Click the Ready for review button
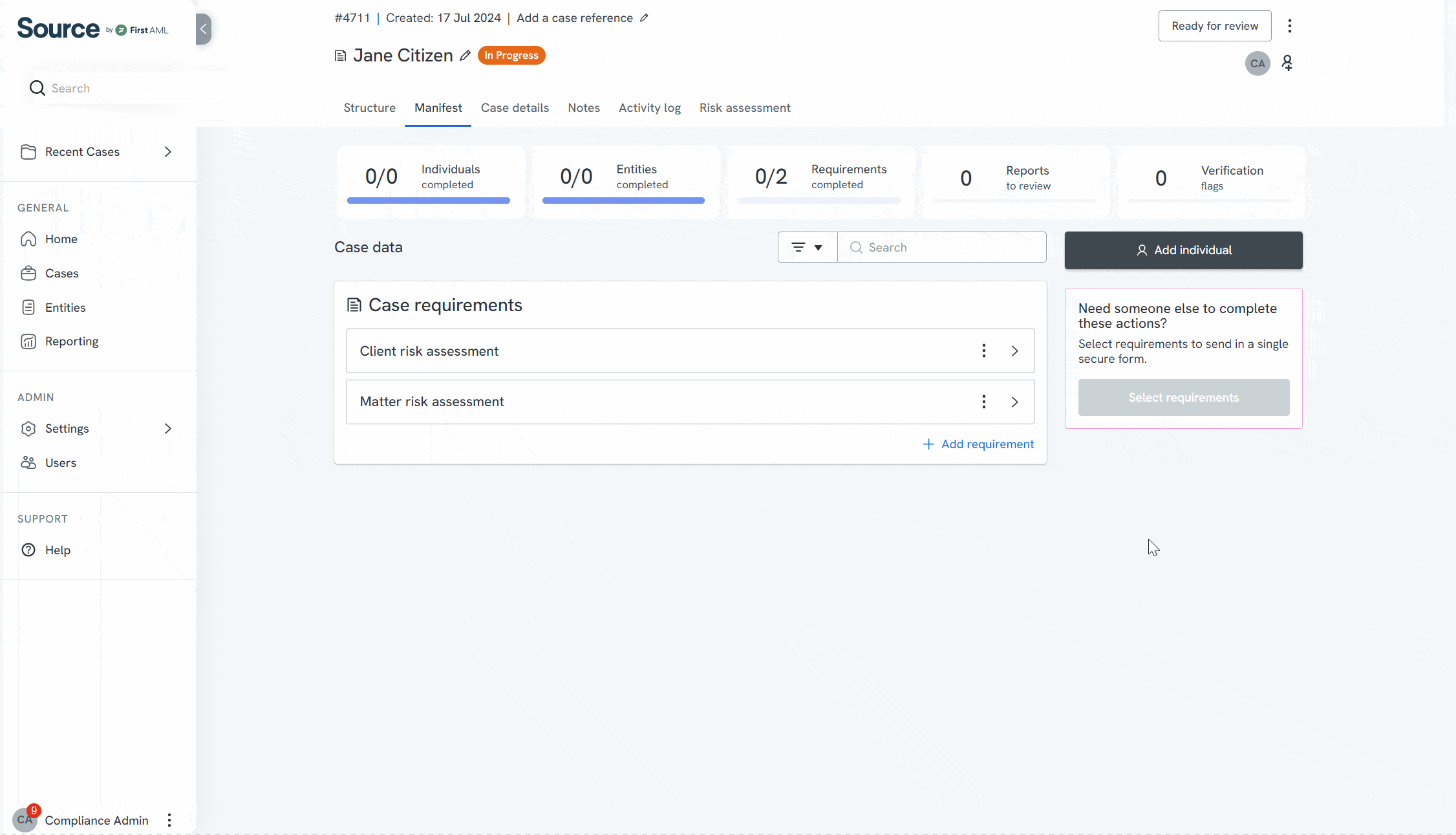Viewport: 1456px width, 835px height. 1214,26
